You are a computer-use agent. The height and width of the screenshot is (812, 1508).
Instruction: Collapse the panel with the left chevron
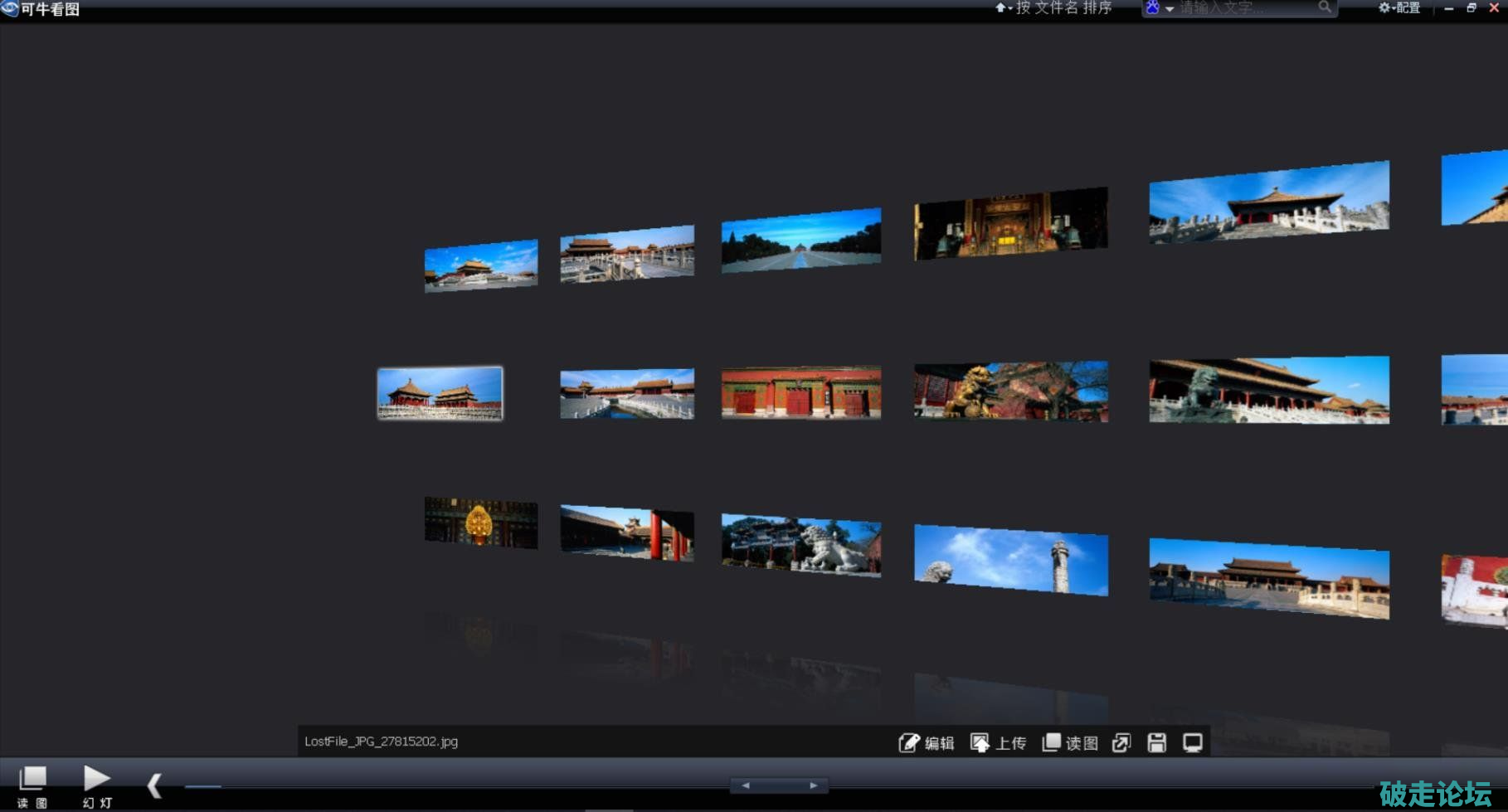click(154, 785)
